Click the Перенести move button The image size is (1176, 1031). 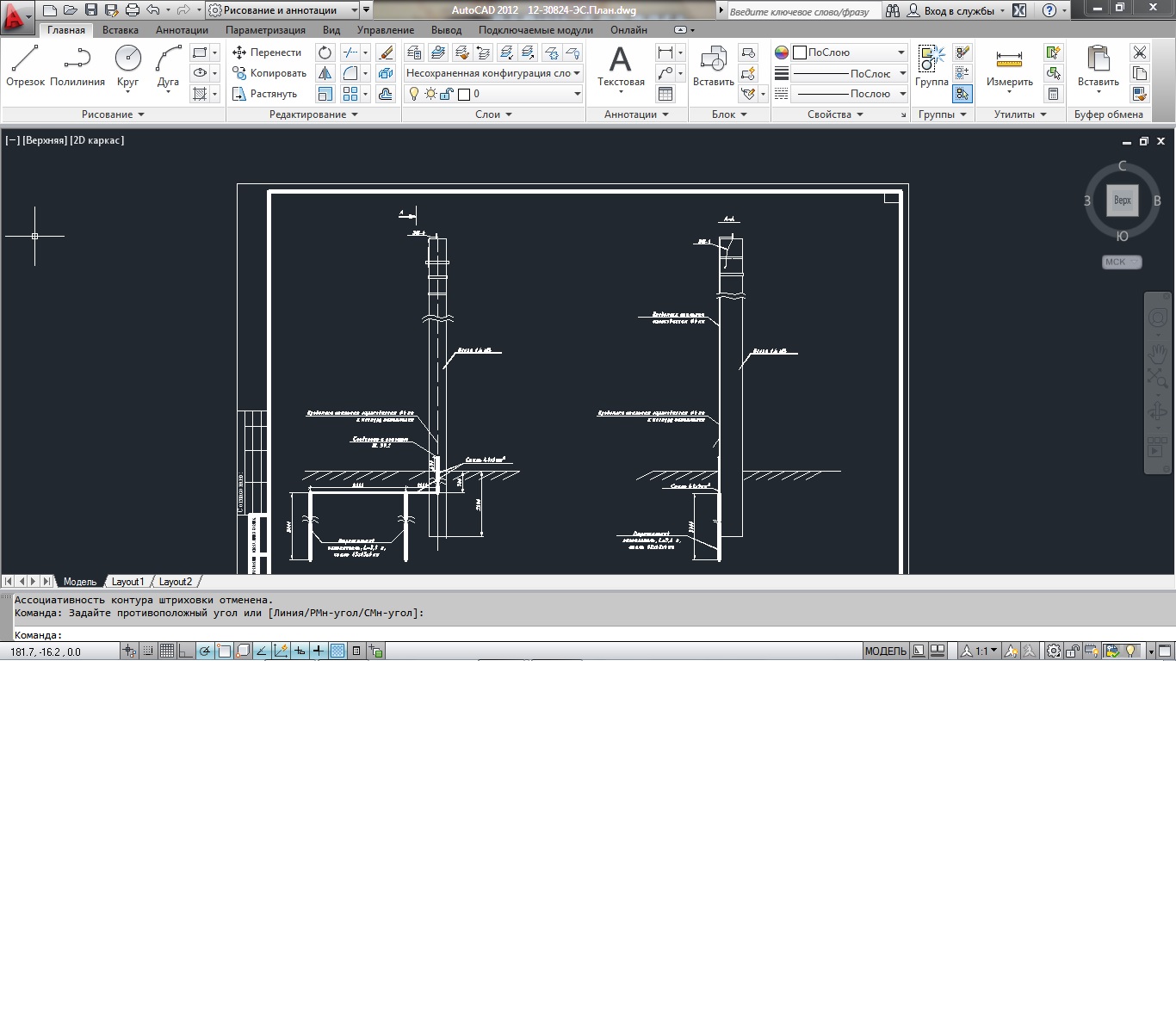click(x=267, y=52)
